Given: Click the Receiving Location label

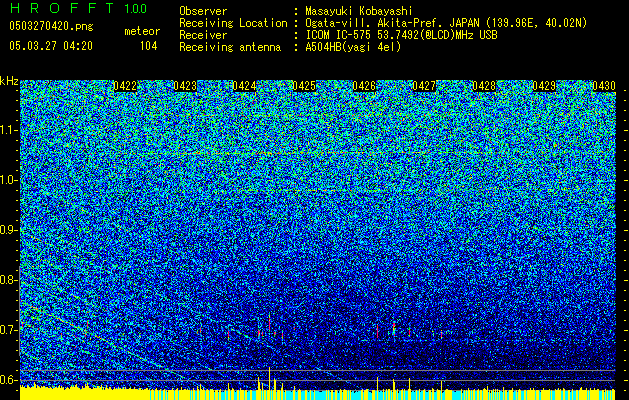Looking at the screenshot, I should point(233,23).
